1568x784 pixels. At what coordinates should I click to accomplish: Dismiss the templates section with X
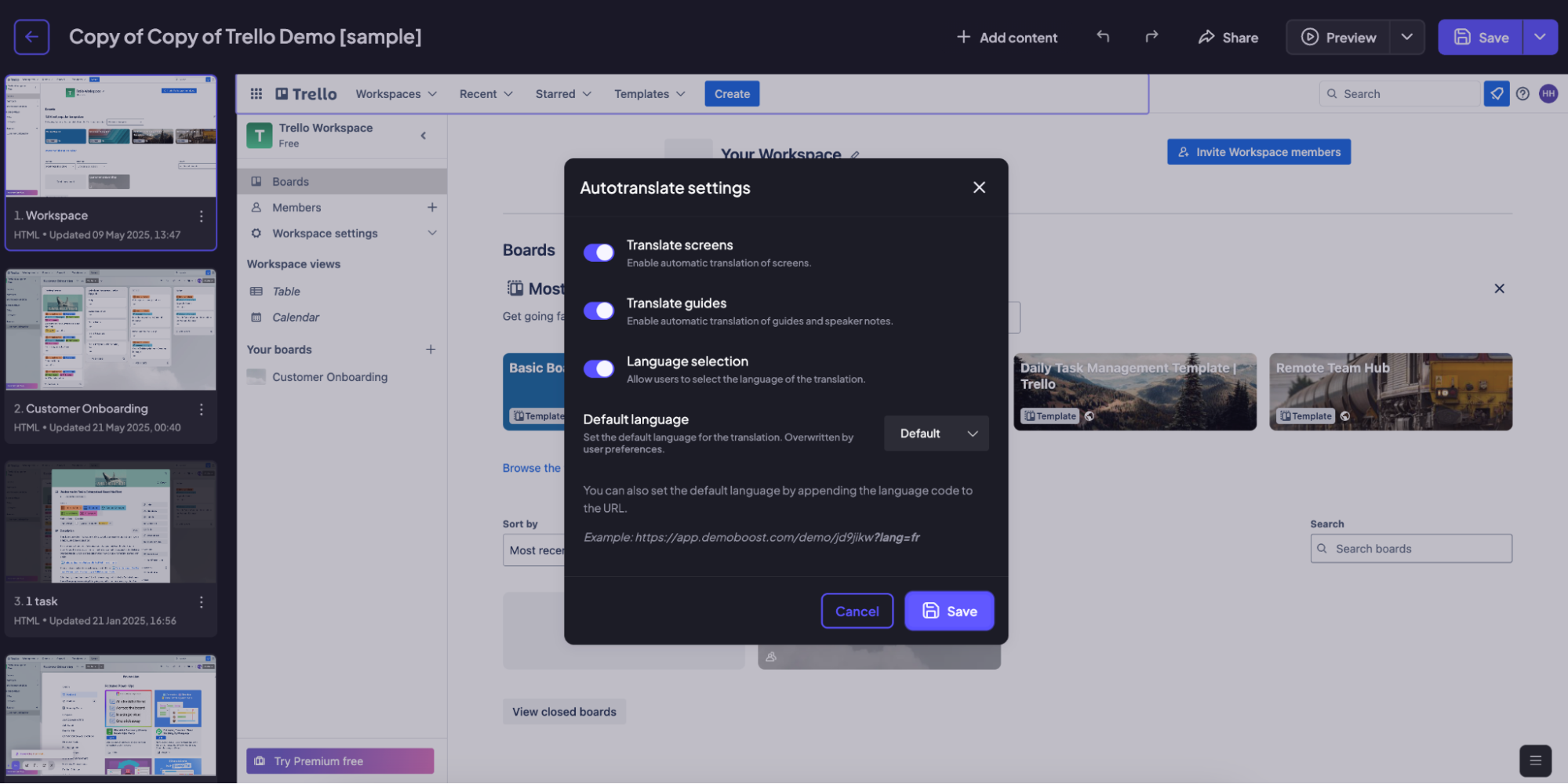(x=1499, y=289)
